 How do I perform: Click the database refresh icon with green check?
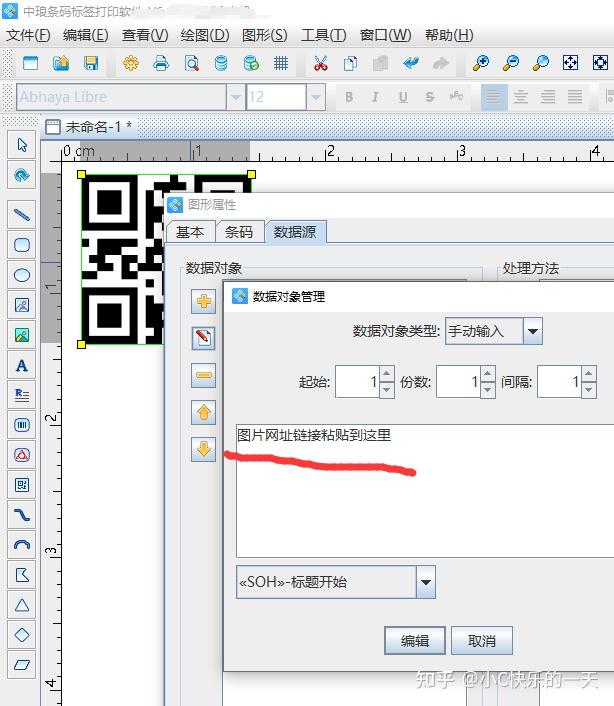[251, 63]
